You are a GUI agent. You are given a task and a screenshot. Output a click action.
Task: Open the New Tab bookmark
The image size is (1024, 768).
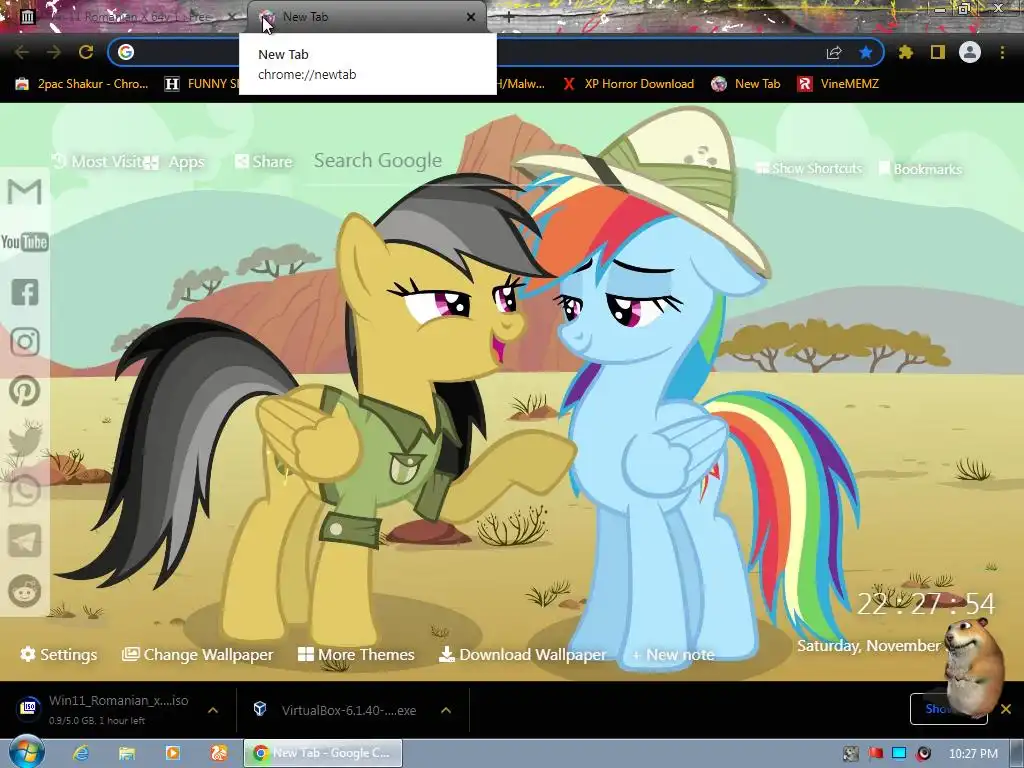click(746, 84)
